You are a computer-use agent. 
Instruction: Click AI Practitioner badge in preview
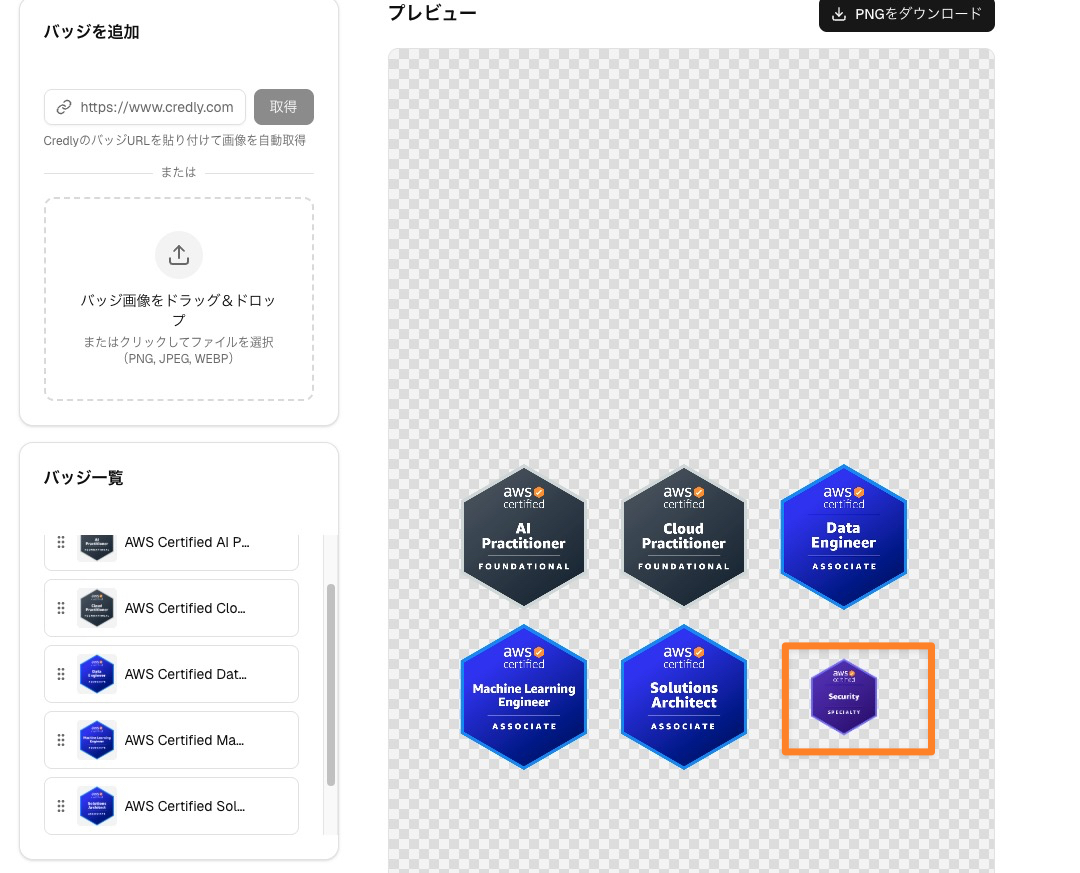(x=523, y=537)
